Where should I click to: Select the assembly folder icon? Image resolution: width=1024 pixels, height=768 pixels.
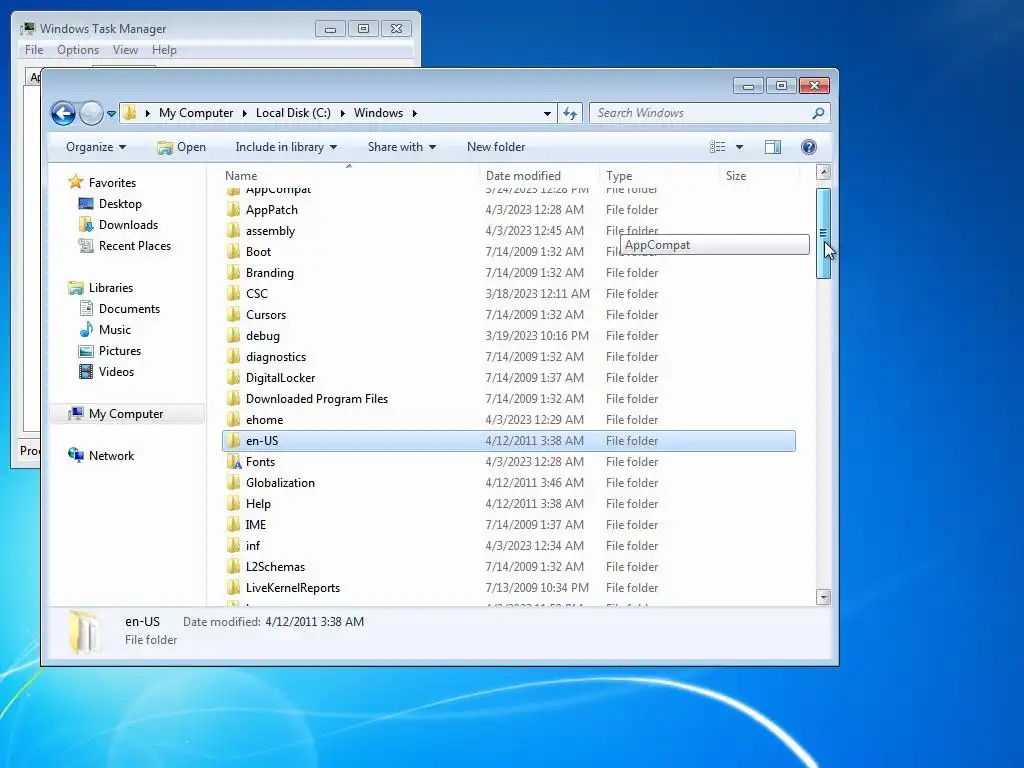pos(233,231)
